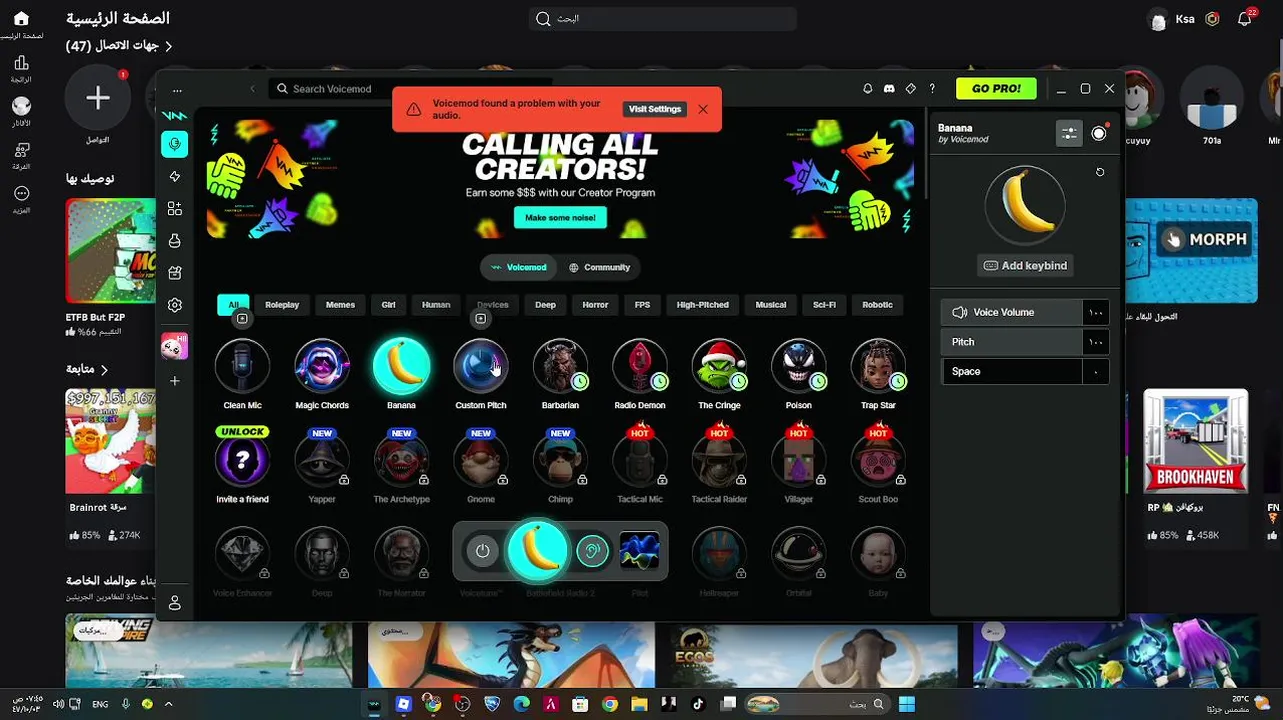Image resolution: width=1283 pixels, height=720 pixels.
Task: Select the Sci-Fi category tab
Action: [824, 305]
